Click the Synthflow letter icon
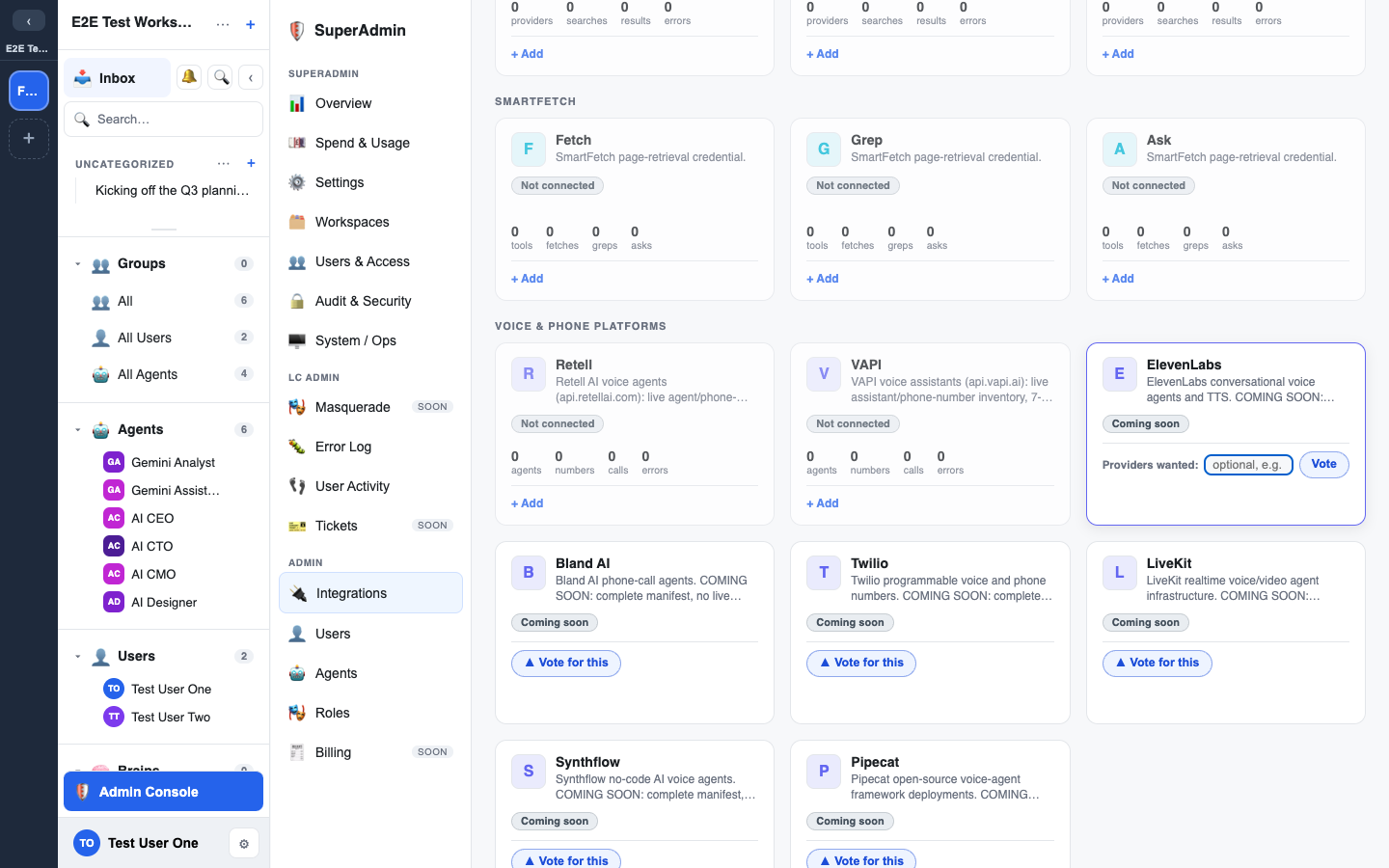The width and height of the screenshot is (1389, 868). point(529,772)
